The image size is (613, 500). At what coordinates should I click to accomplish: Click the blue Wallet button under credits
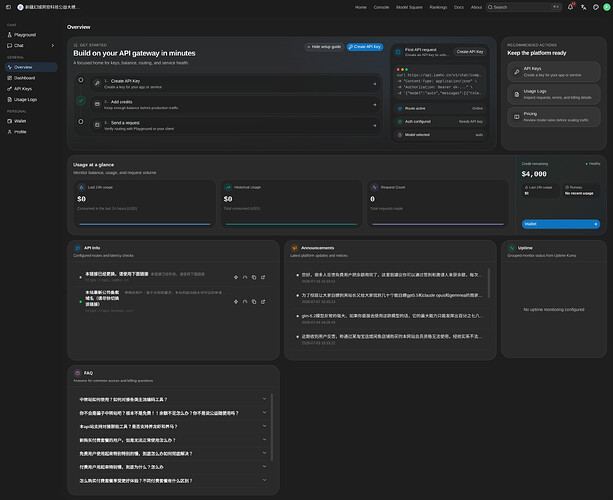tap(561, 224)
